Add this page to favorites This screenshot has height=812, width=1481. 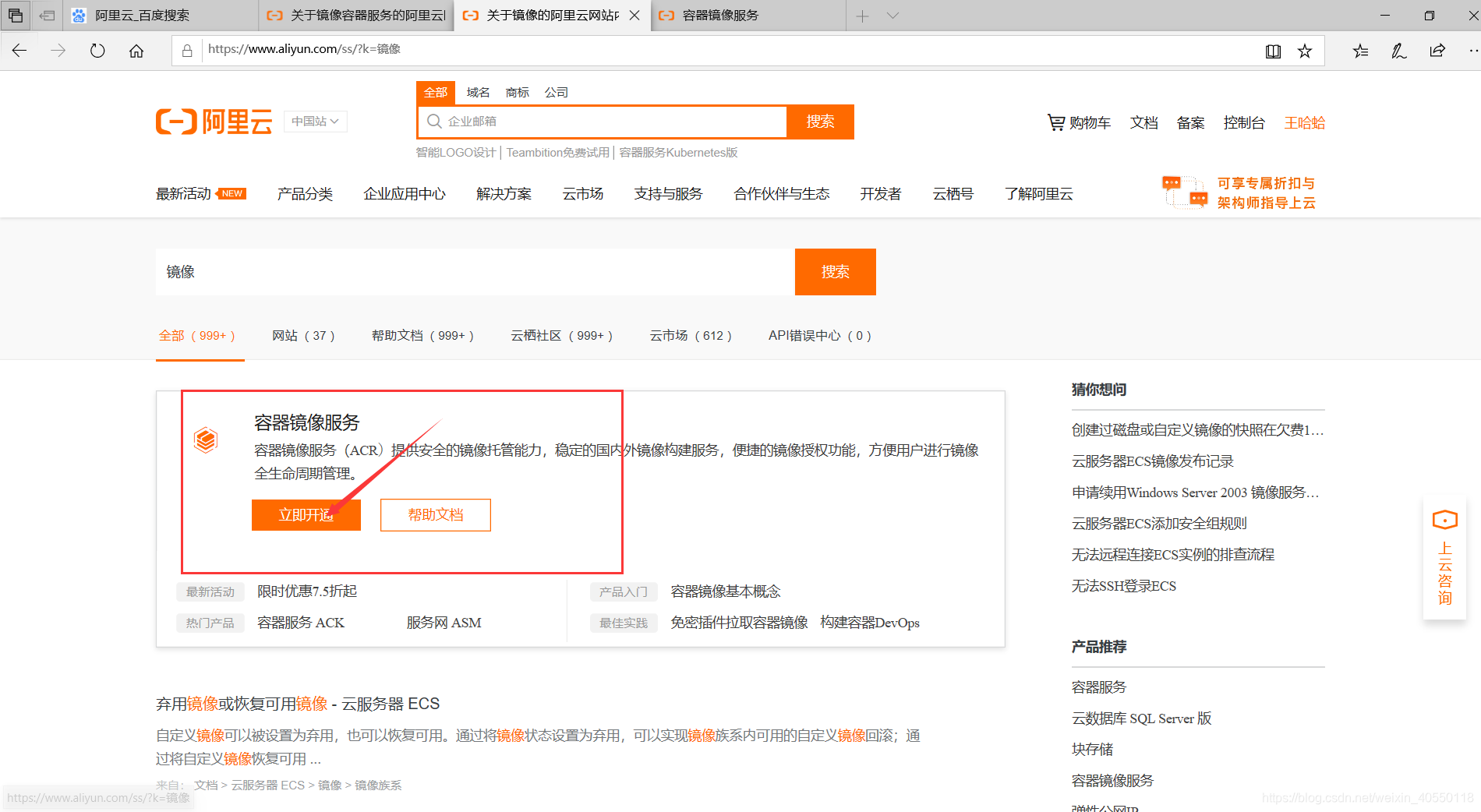point(1305,51)
